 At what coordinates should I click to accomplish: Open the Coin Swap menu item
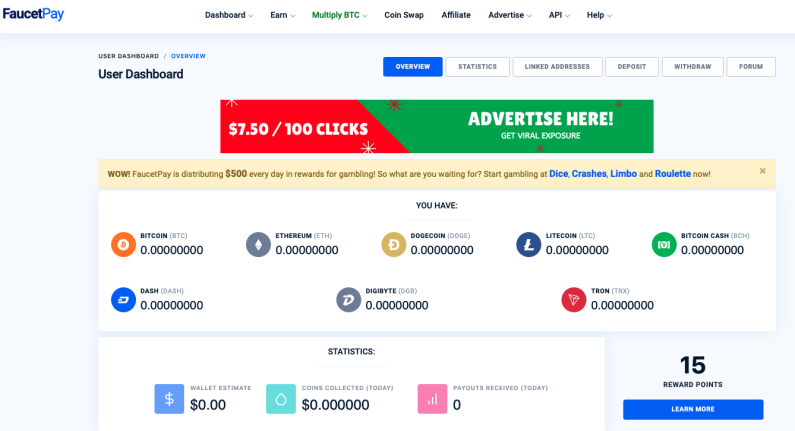point(404,15)
